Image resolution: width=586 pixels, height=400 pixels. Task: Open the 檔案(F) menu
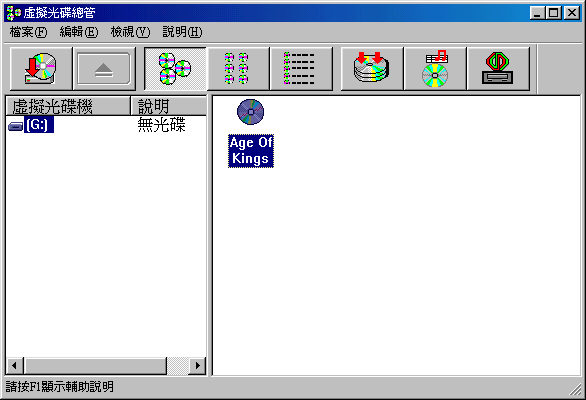[x=28, y=32]
